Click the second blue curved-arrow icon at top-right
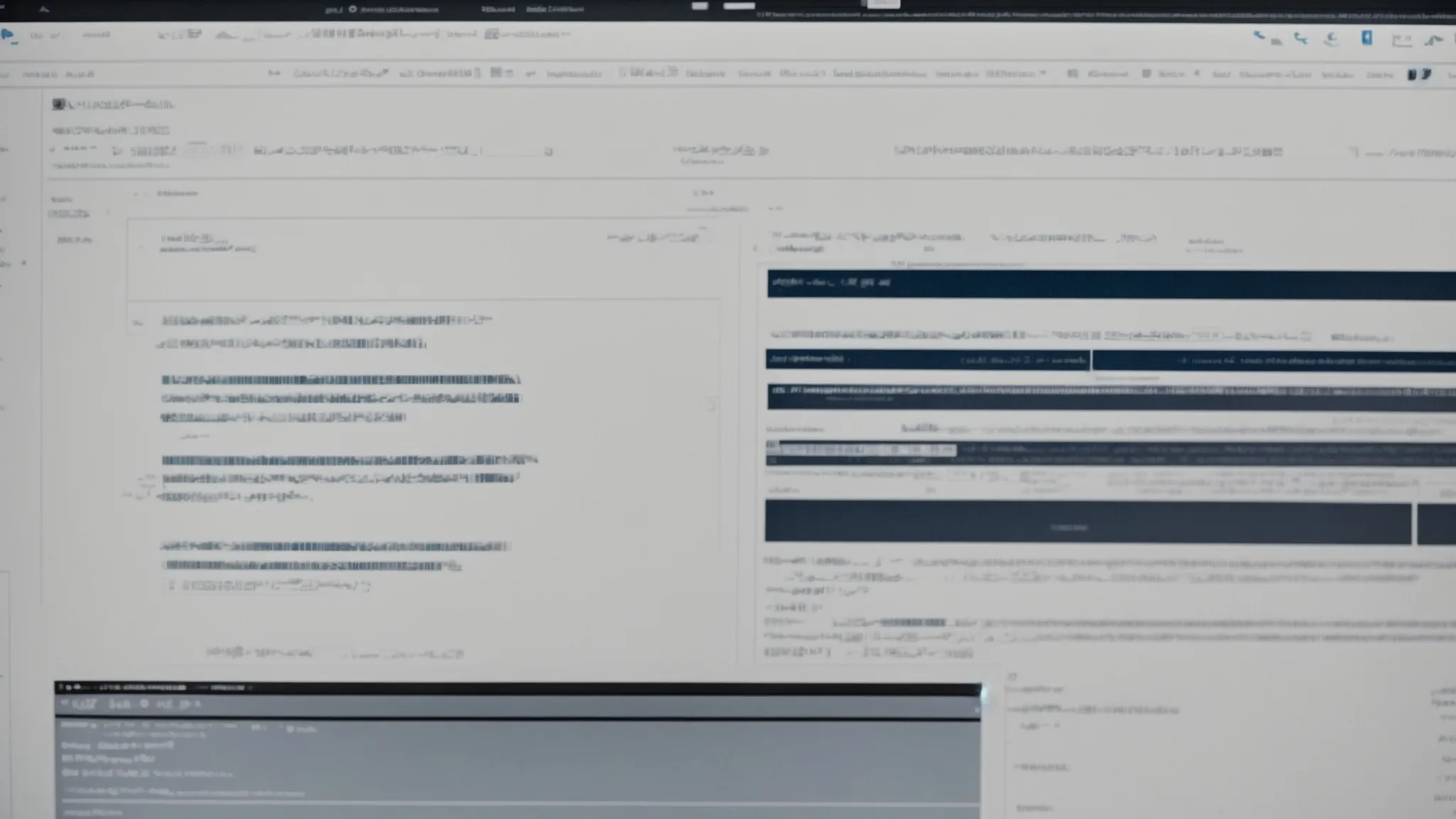Viewport: 1456px width, 819px height. pyautogui.click(x=1300, y=38)
